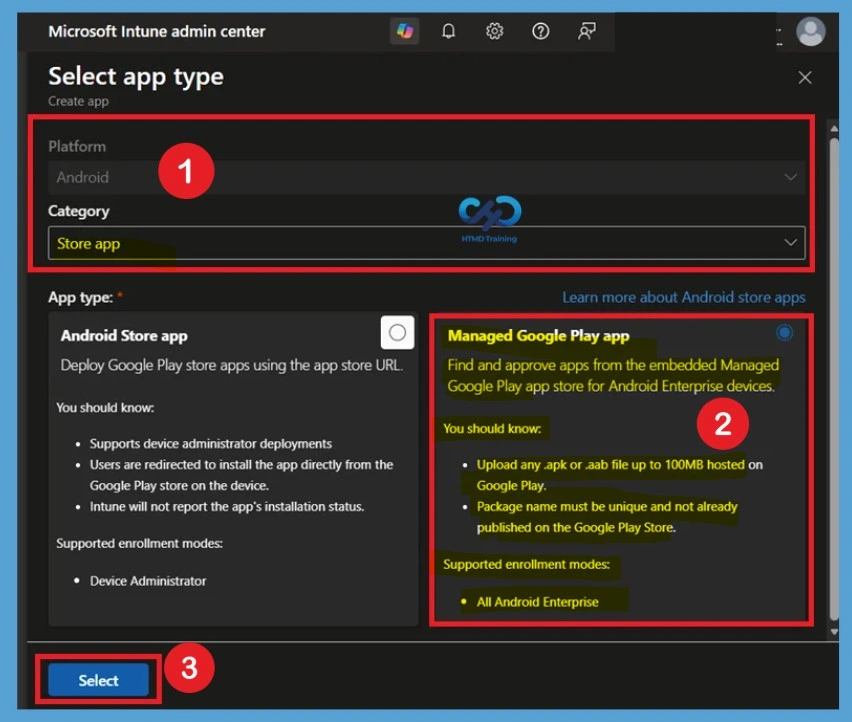Click Intune will not report installation status text
This screenshot has height=722, width=852.
[x=227, y=506]
